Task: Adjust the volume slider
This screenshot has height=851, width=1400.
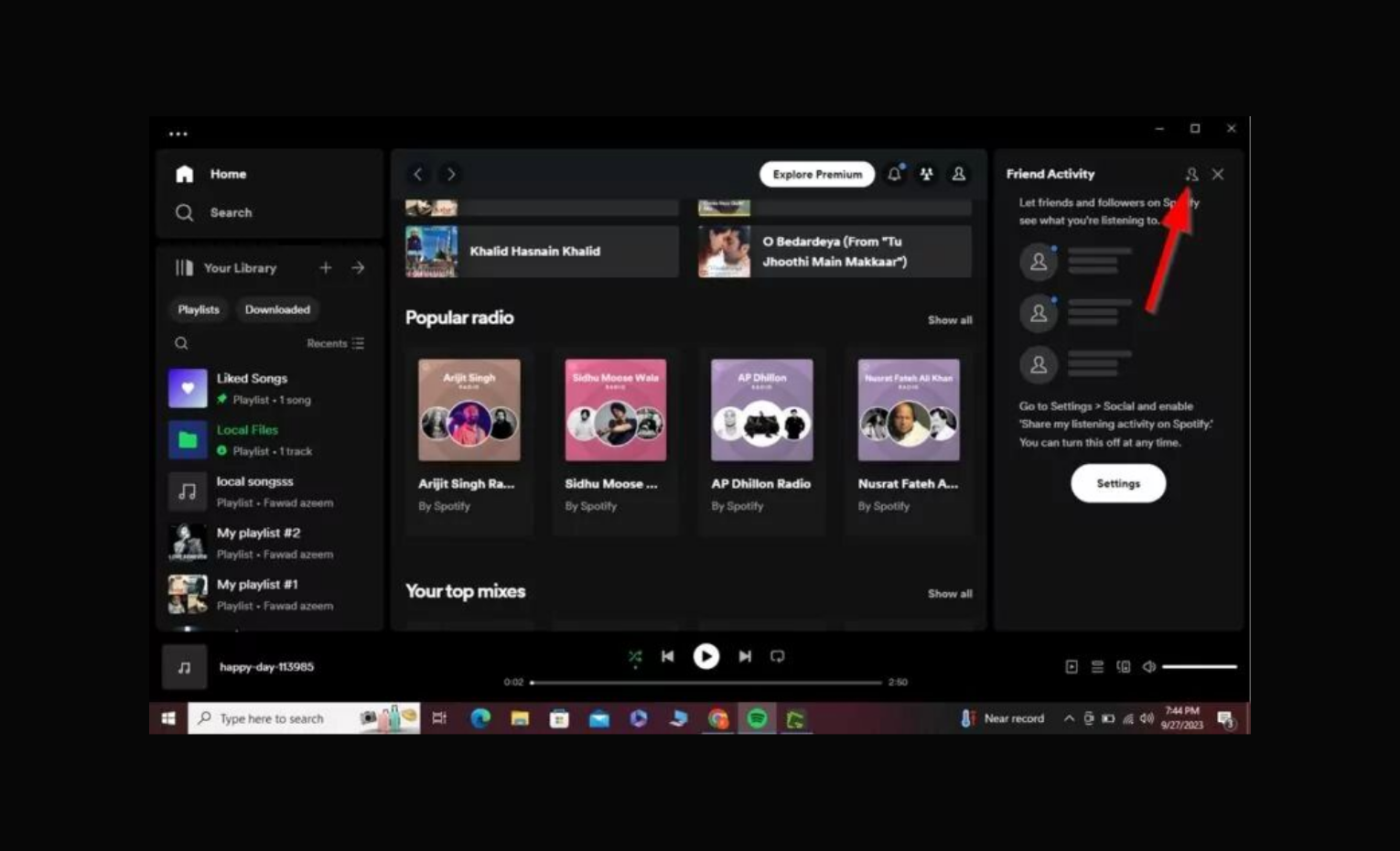Action: coord(1200,667)
